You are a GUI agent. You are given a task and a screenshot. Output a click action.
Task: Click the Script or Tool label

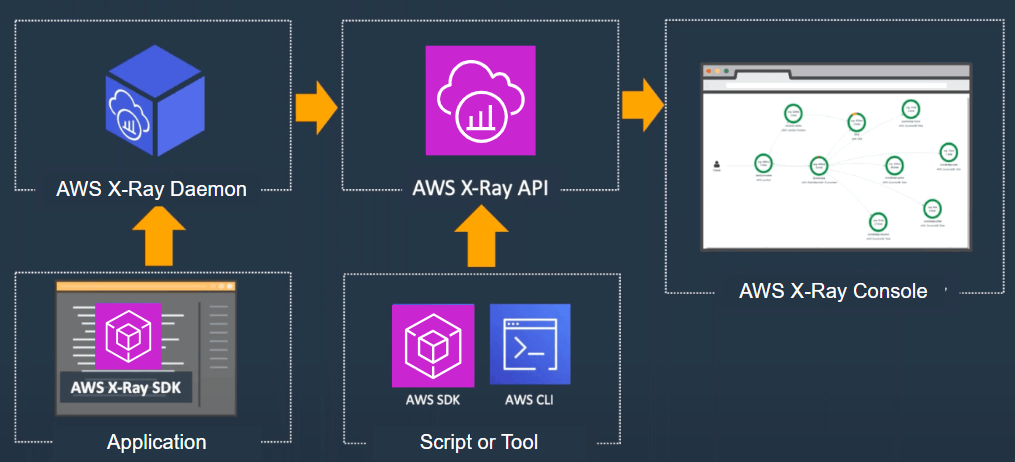tap(479, 442)
